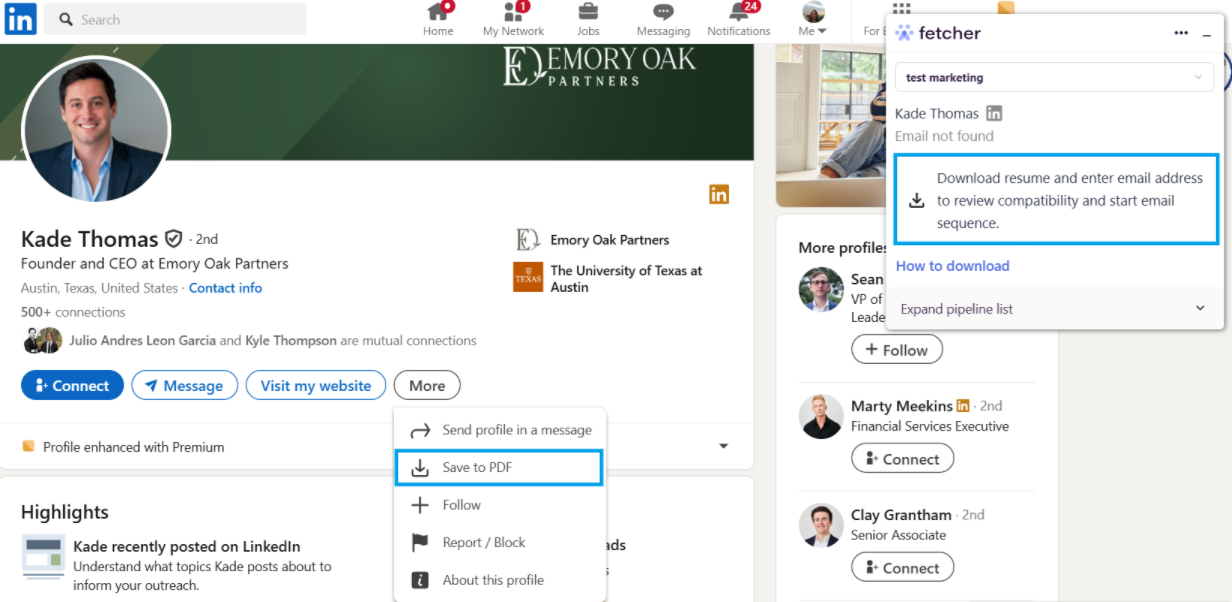Screen dimensions: 1232x602
Task: Click the Follow button under Sean
Action: coord(897,350)
